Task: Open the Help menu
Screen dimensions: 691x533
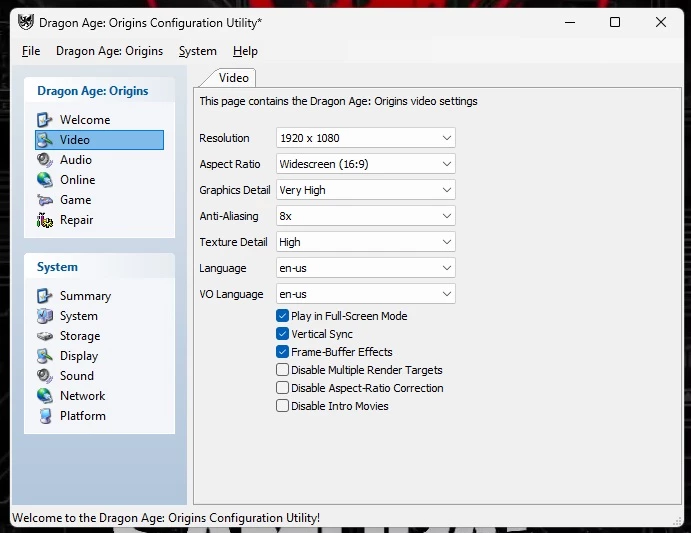Action: point(245,51)
